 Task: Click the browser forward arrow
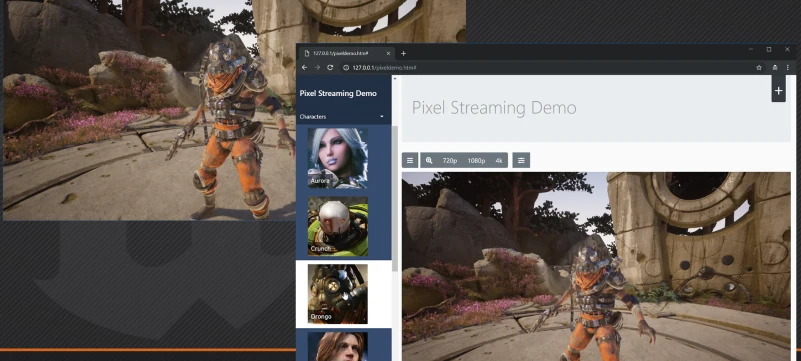(317, 67)
